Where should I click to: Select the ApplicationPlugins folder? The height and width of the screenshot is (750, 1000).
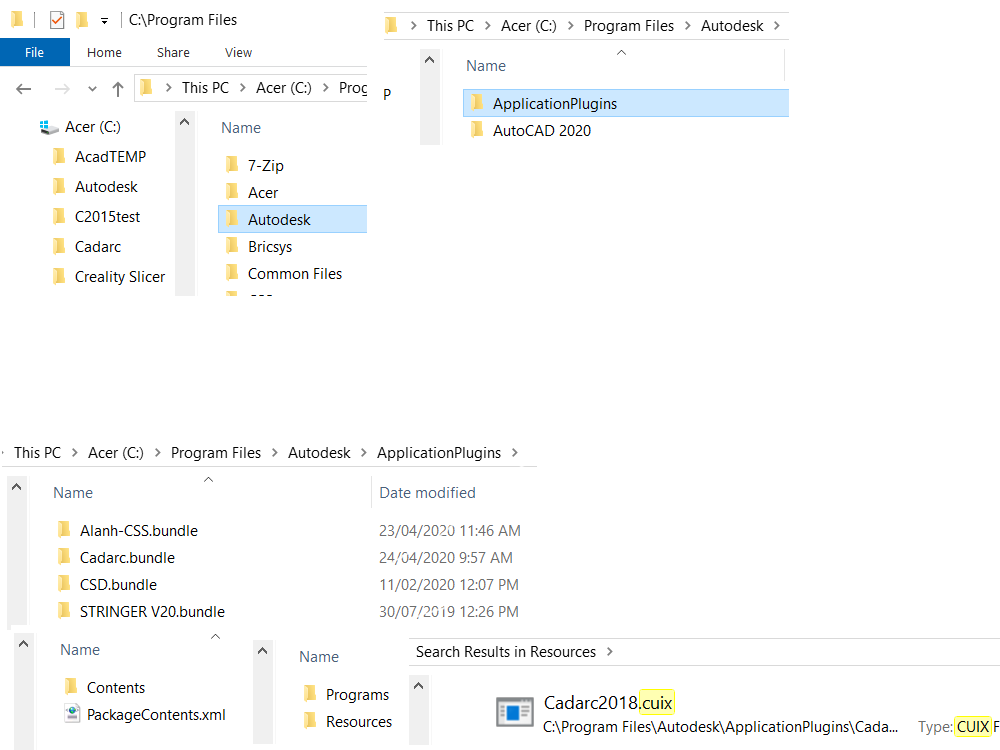(x=626, y=103)
